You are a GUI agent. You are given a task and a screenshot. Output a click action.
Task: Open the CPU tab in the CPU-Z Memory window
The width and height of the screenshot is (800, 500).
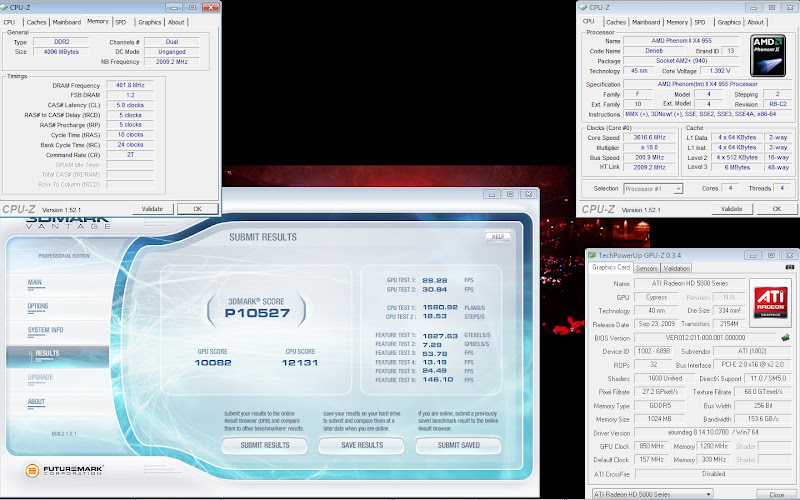(10, 22)
